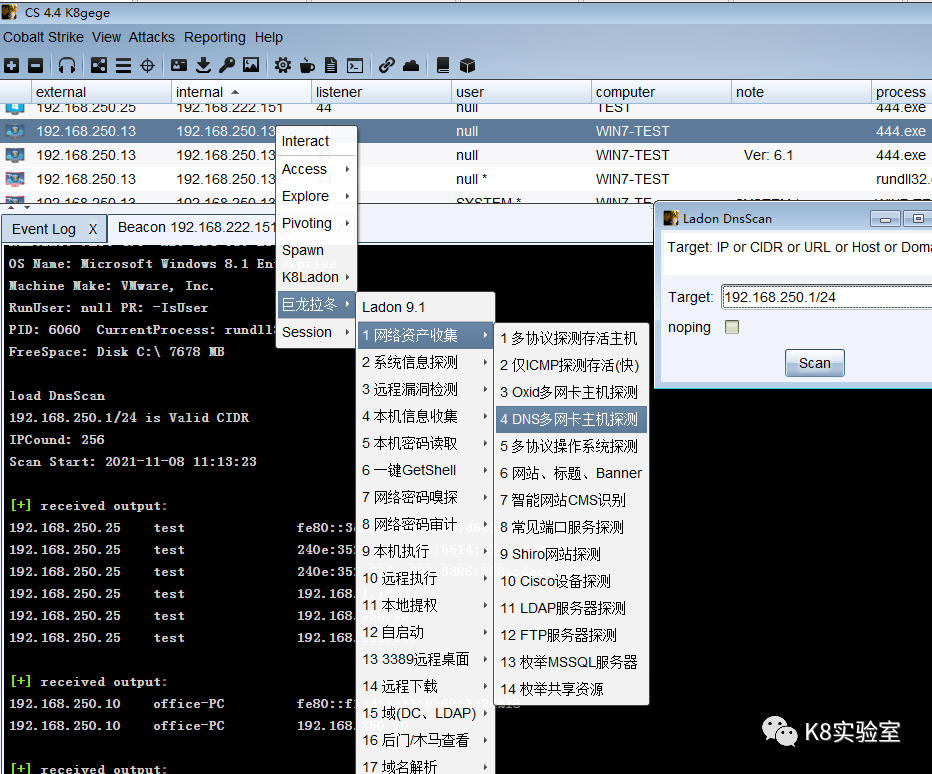The width and height of the screenshot is (932, 774).
Task: Click the Ladon DnsScan window title icon
Action: point(671,218)
